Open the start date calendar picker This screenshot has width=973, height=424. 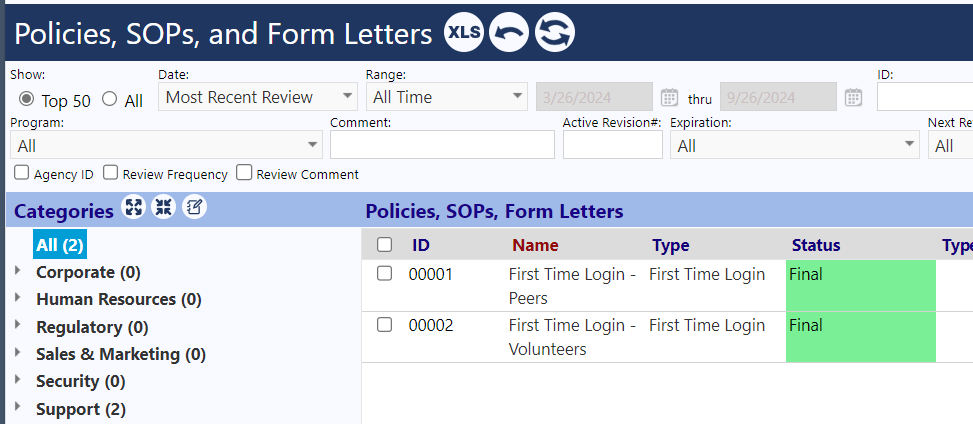(669, 97)
